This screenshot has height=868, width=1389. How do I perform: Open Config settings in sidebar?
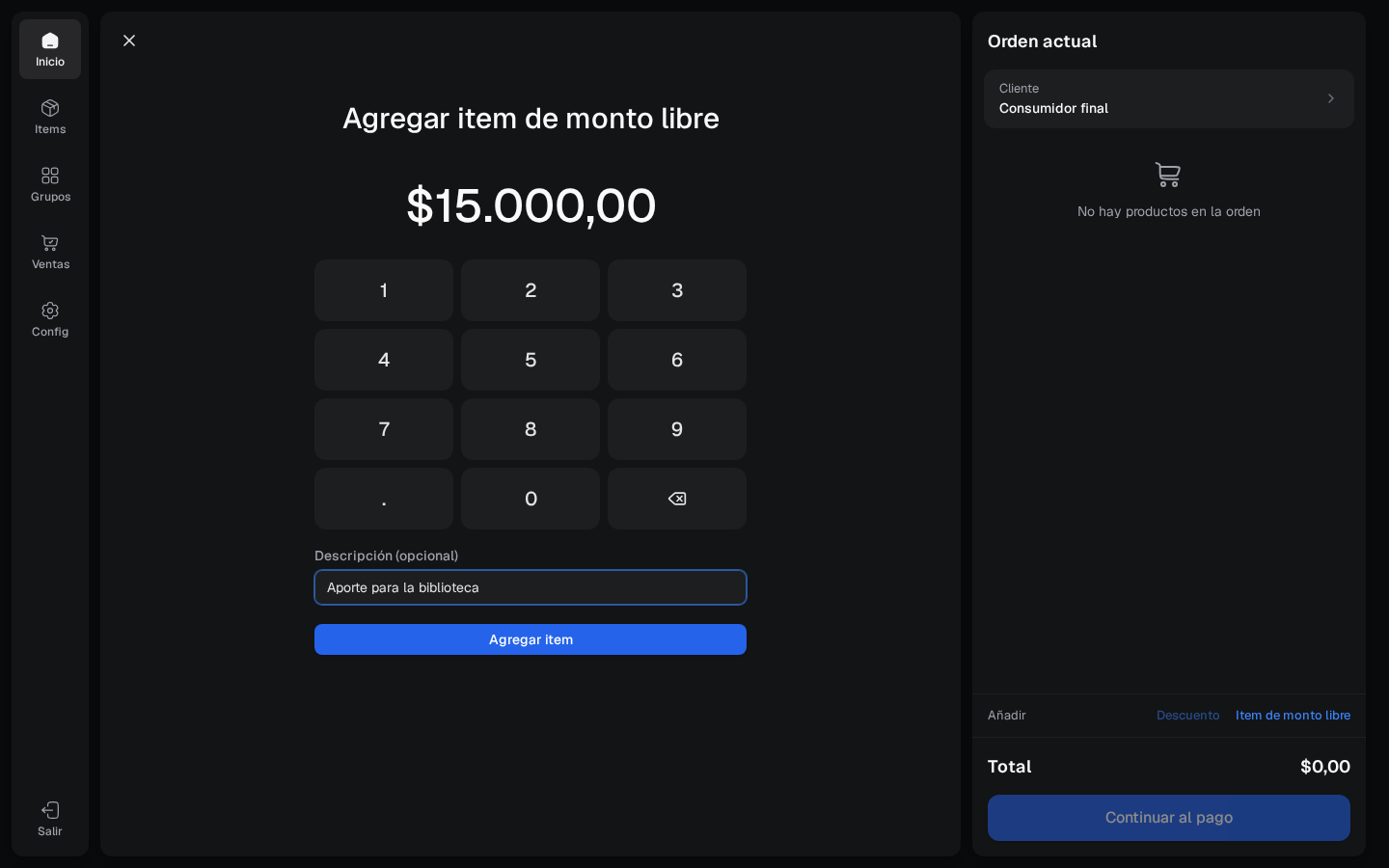50,319
